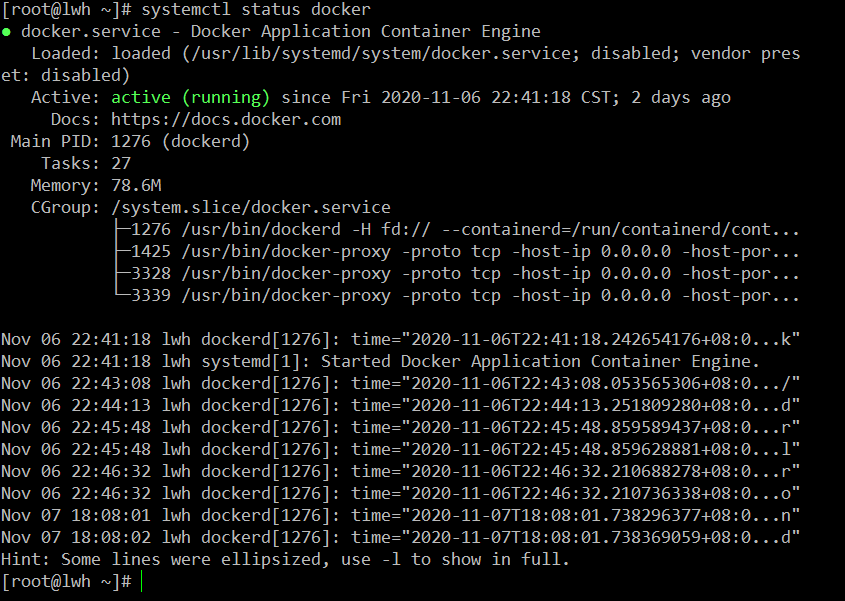Open the https://docs.docker.com docs URL

click(x=226, y=120)
